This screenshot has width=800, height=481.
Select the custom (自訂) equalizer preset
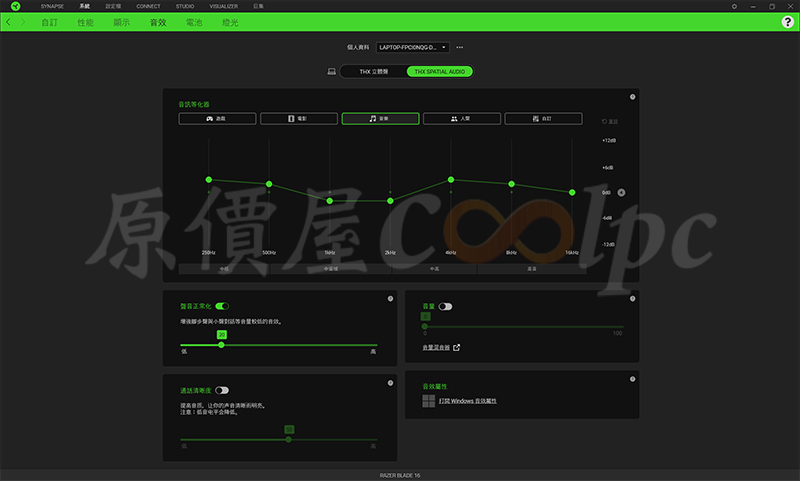[543, 118]
